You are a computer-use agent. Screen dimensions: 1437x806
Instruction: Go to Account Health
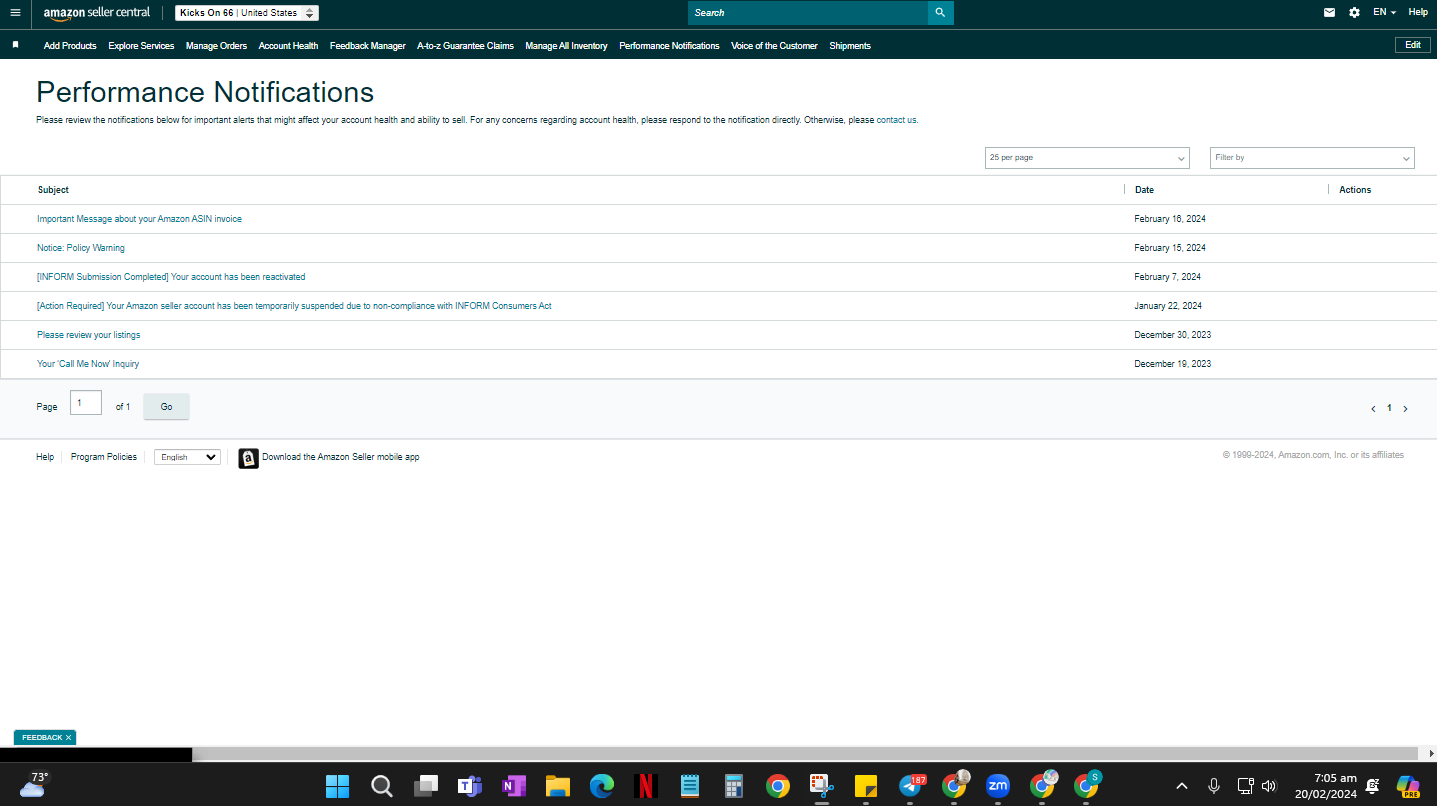288,46
